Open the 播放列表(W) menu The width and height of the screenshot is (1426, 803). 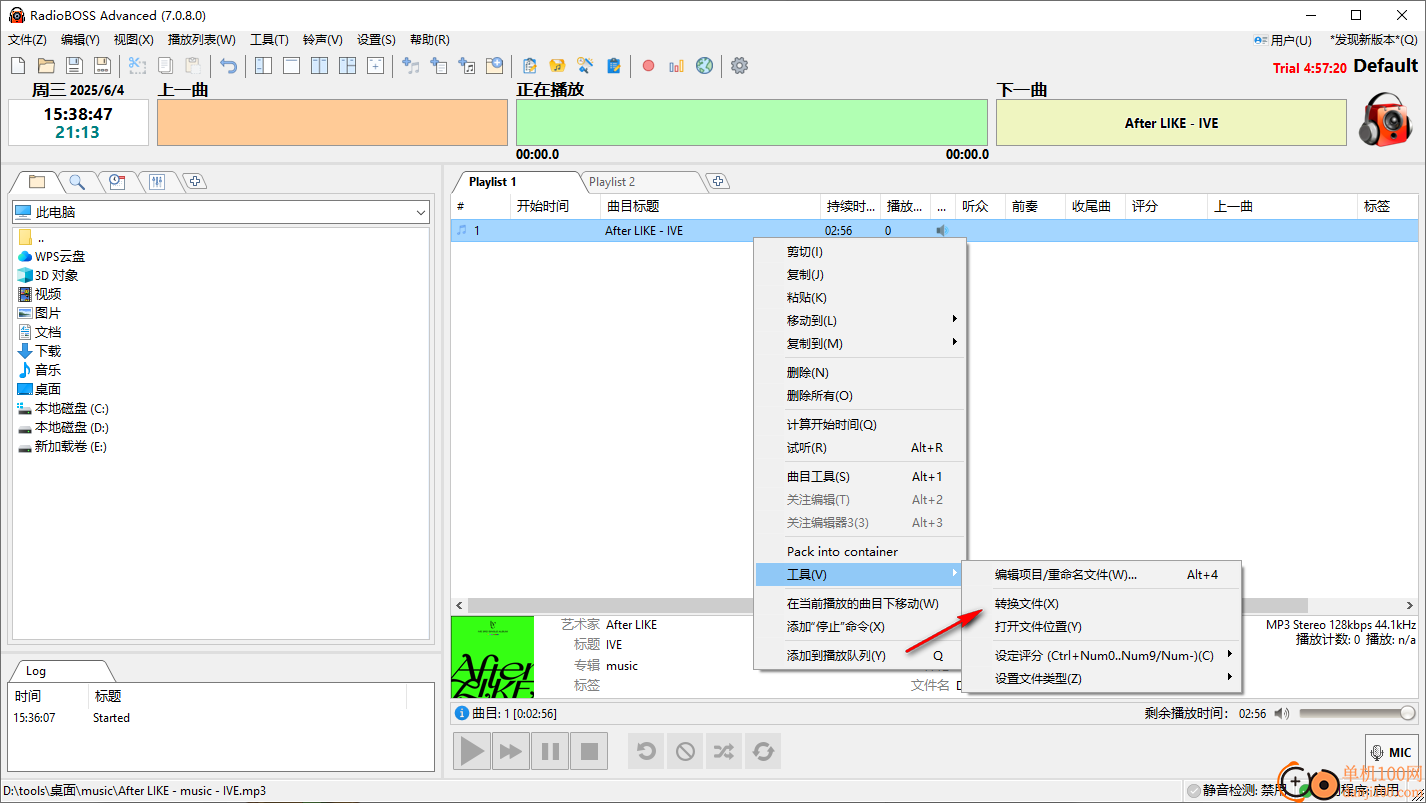(202, 40)
